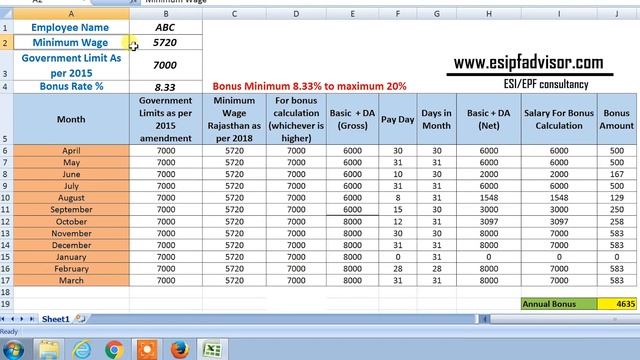Select June's Bonus Amount 167
Viewport: 640px width, 360px height.
point(617,174)
